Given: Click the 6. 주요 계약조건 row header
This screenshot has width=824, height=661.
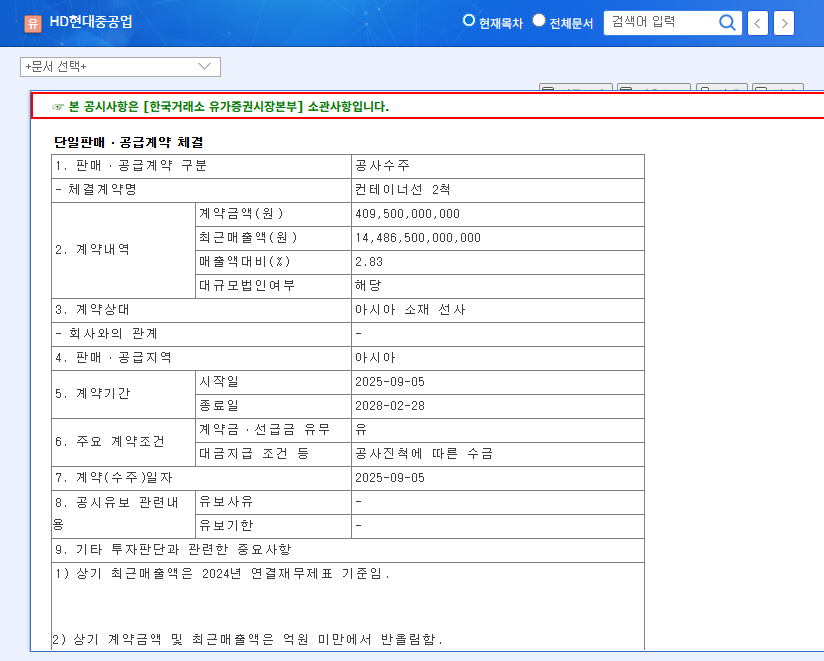Looking at the screenshot, I should 110,441.
